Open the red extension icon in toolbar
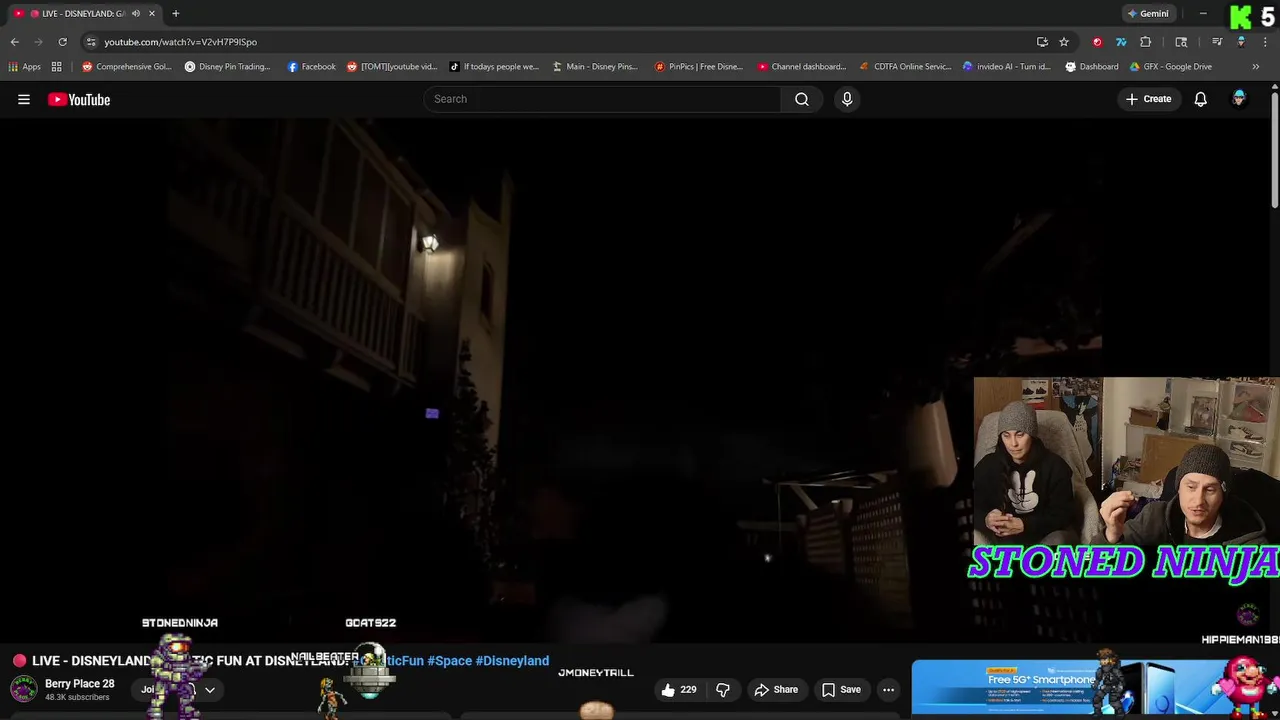The width and height of the screenshot is (1280, 720). click(1097, 42)
